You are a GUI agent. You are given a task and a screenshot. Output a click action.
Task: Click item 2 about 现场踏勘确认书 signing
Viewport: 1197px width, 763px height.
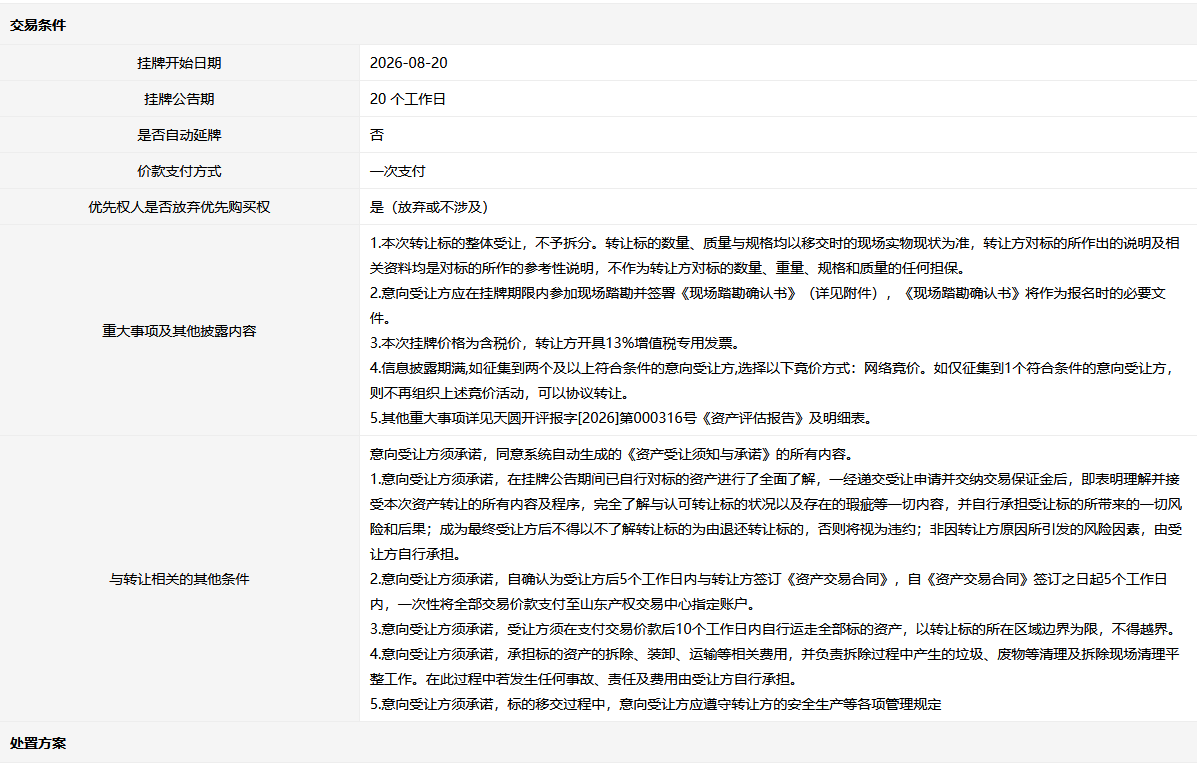(768, 306)
